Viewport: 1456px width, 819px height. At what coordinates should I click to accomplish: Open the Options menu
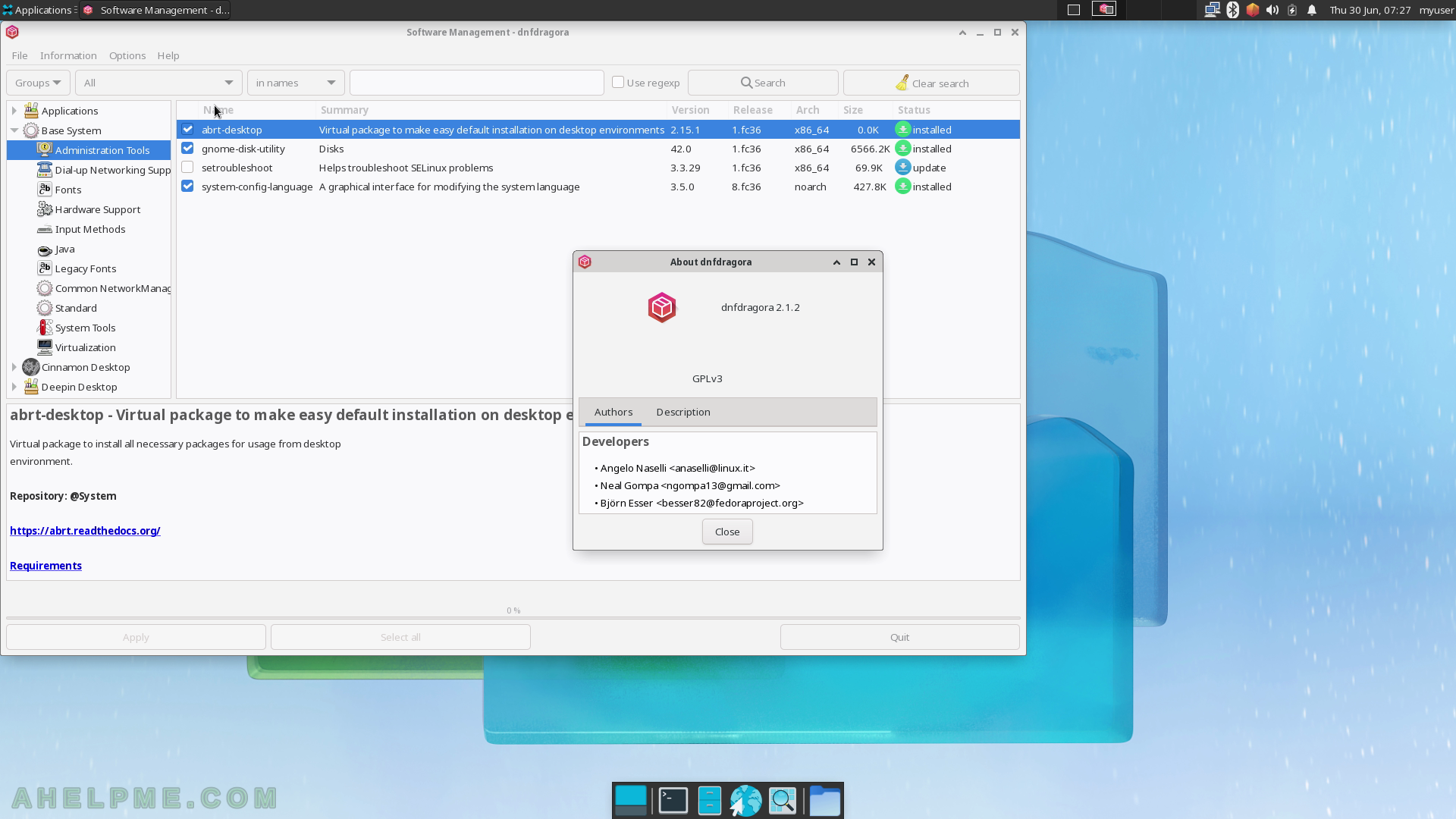point(127,55)
